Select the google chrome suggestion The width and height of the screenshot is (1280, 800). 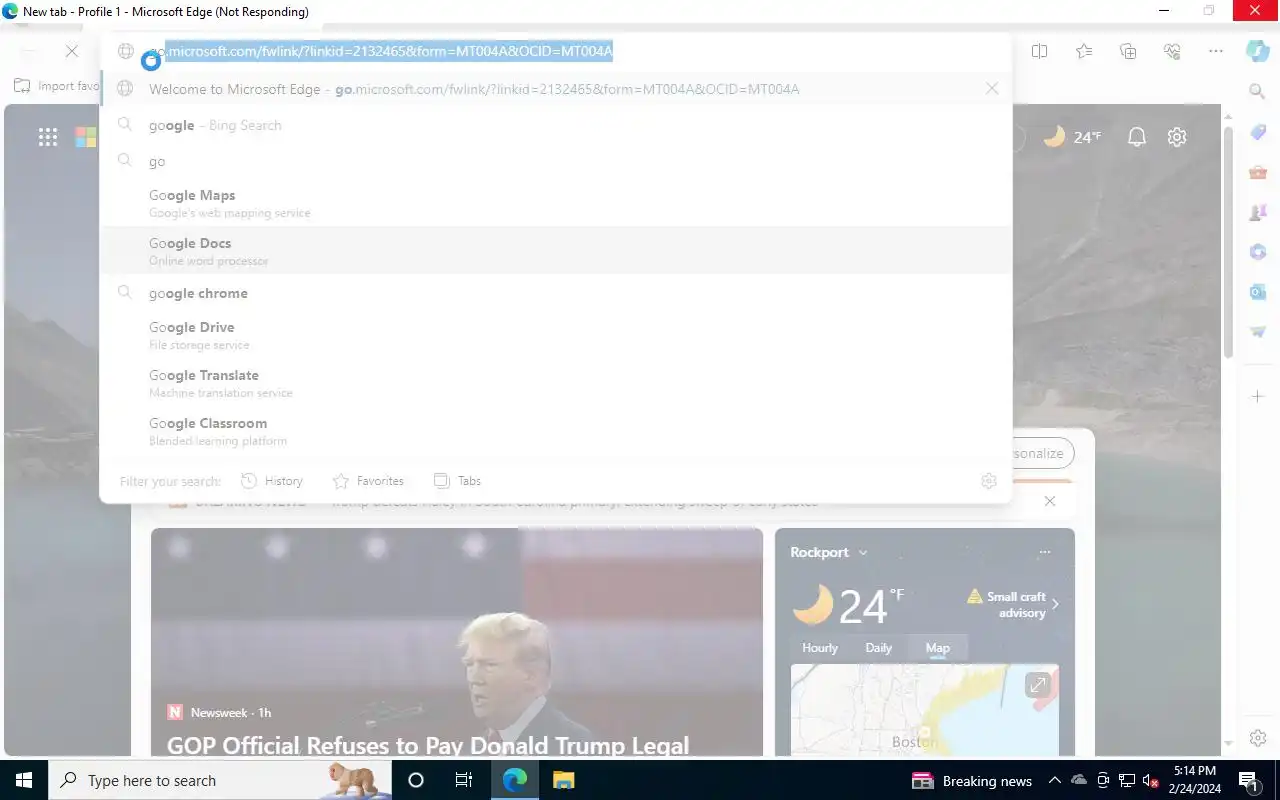tap(556, 293)
